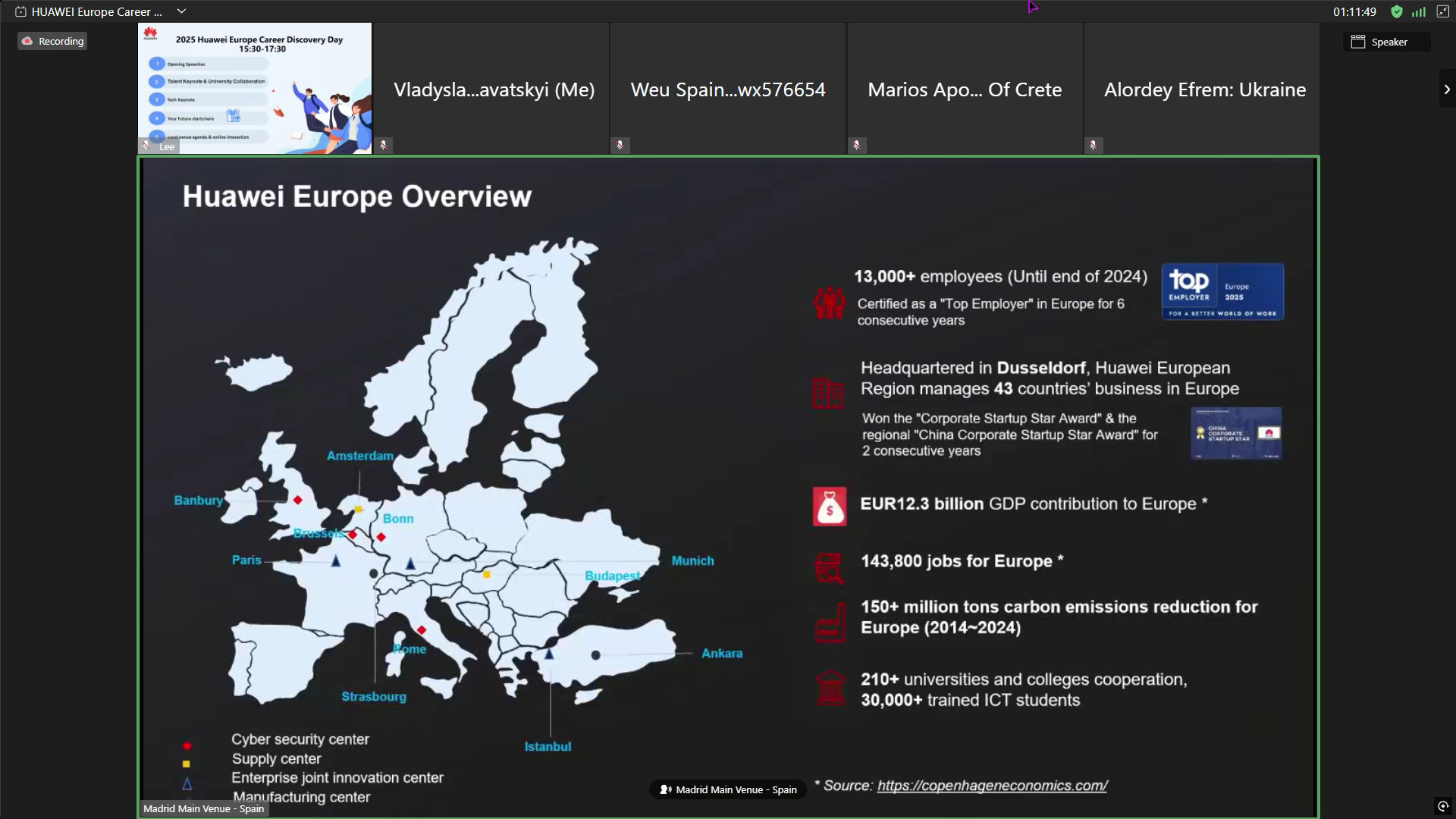The height and width of the screenshot is (819, 1456).
Task: Click muted mic icon on Lee's tile
Action: [x=146, y=146]
